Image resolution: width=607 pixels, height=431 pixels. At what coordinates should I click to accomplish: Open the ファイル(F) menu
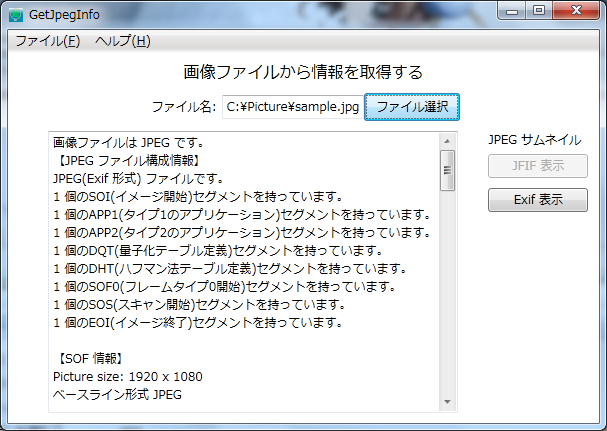47,41
